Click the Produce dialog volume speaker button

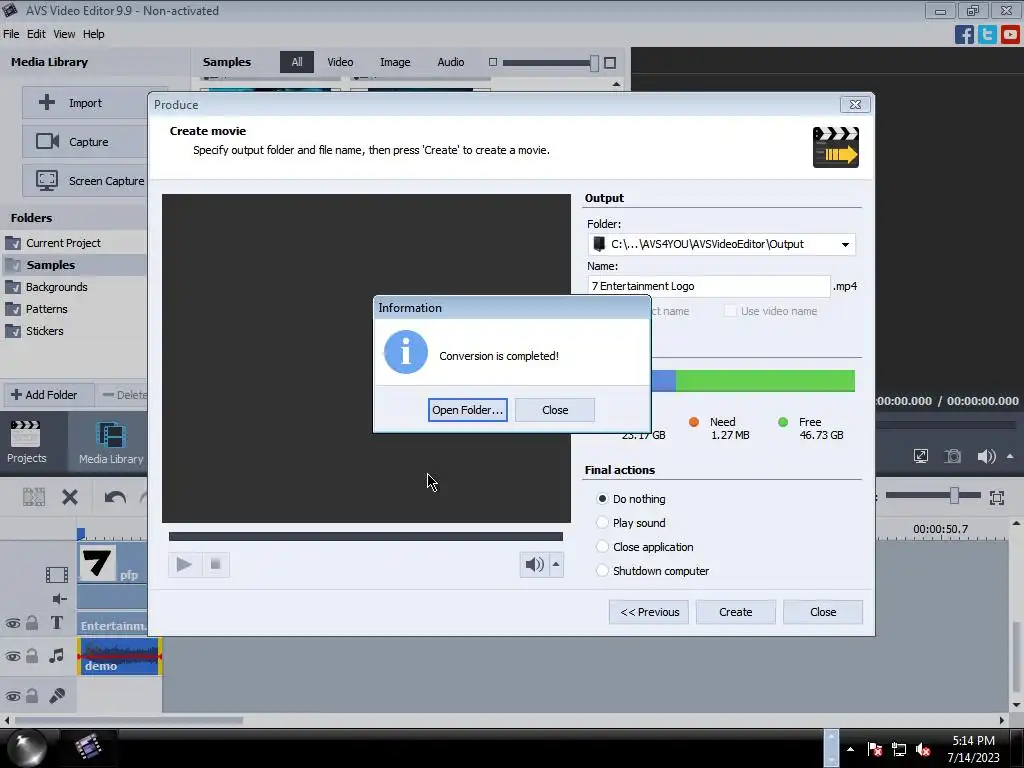tap(534, 564)
